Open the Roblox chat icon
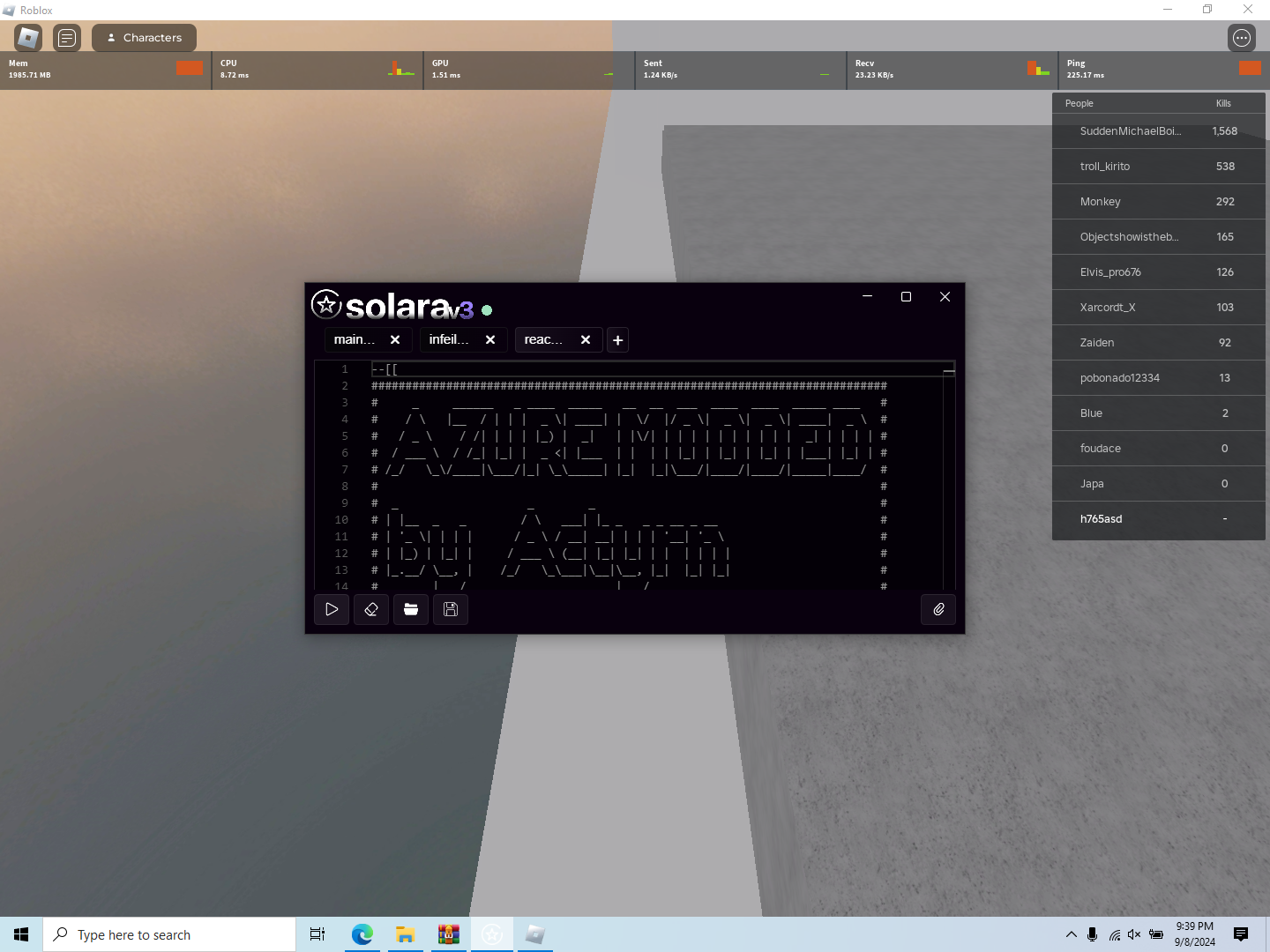The width and height of the screenshot is (1270, 952). tap(67, 38)
